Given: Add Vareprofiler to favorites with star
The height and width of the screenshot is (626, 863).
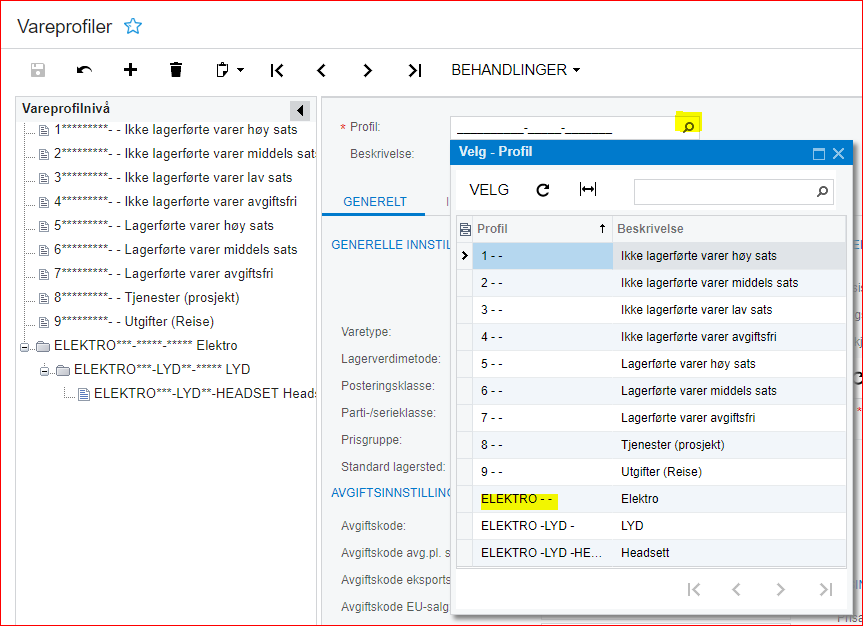Looking at the screenshot, I should point(133,26).
